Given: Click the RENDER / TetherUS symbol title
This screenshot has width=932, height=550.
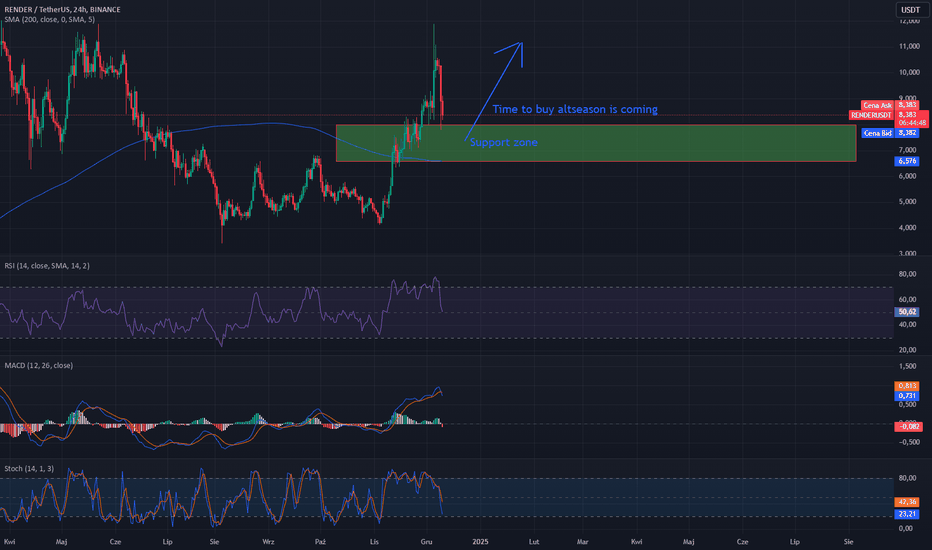Looking at the screenshot, I should [x=62, y=10].
